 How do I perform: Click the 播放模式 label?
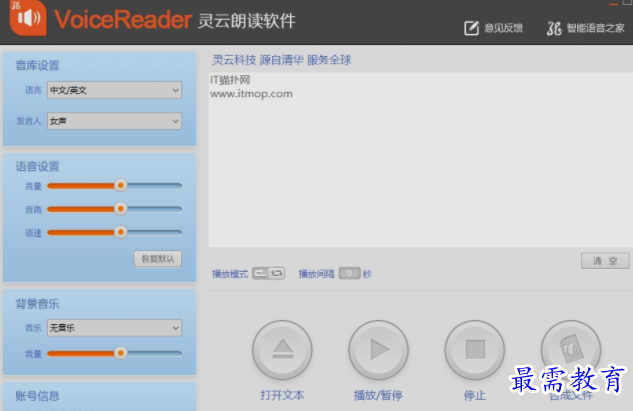click(x=230, y=274)
